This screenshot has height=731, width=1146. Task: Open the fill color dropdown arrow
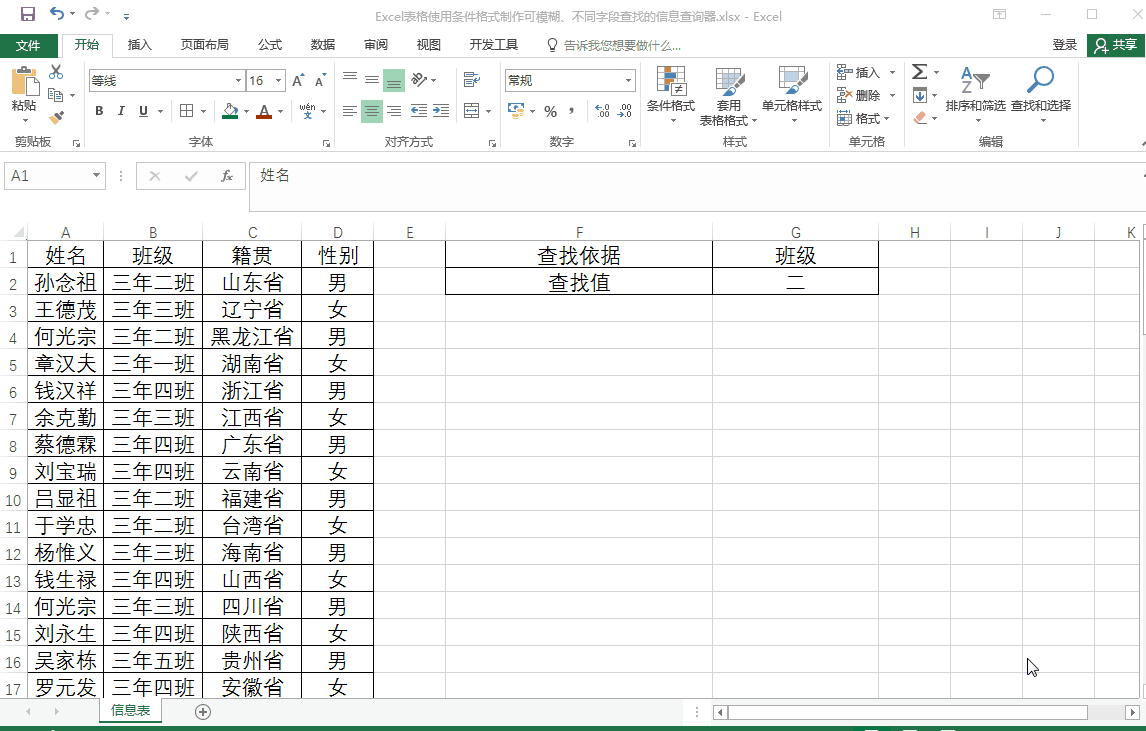(246, 112)
